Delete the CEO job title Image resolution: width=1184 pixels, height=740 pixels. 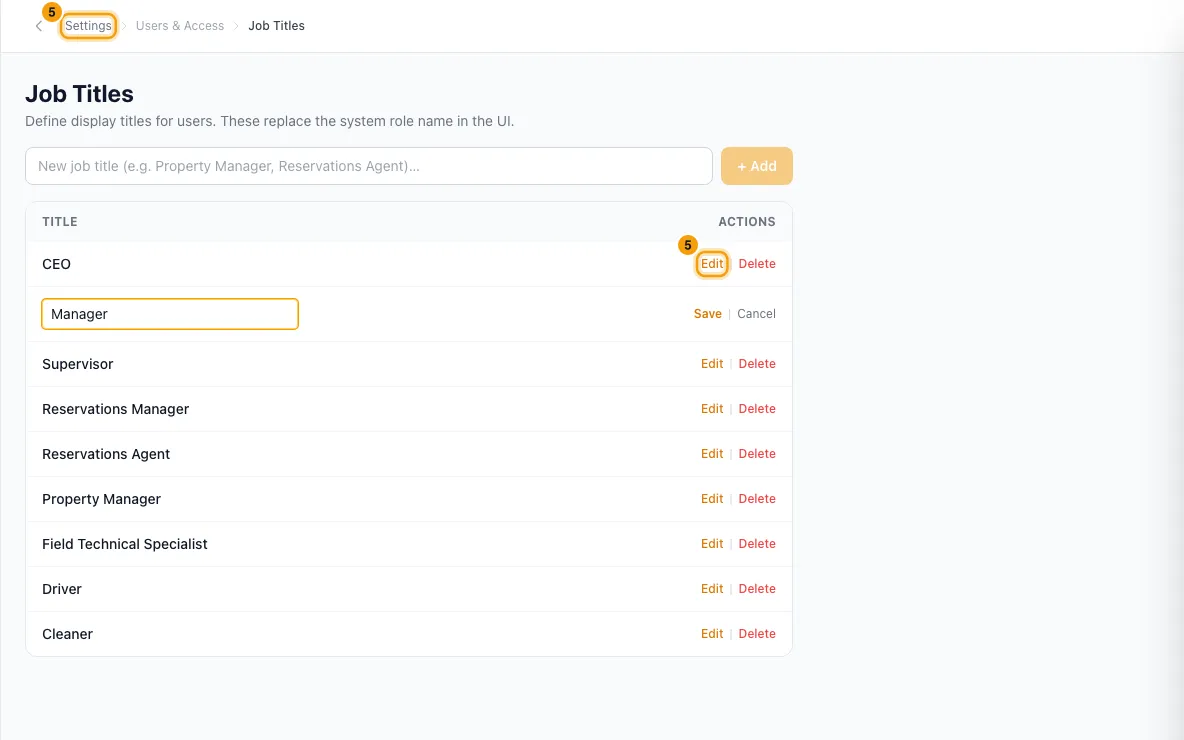[757, 264]
